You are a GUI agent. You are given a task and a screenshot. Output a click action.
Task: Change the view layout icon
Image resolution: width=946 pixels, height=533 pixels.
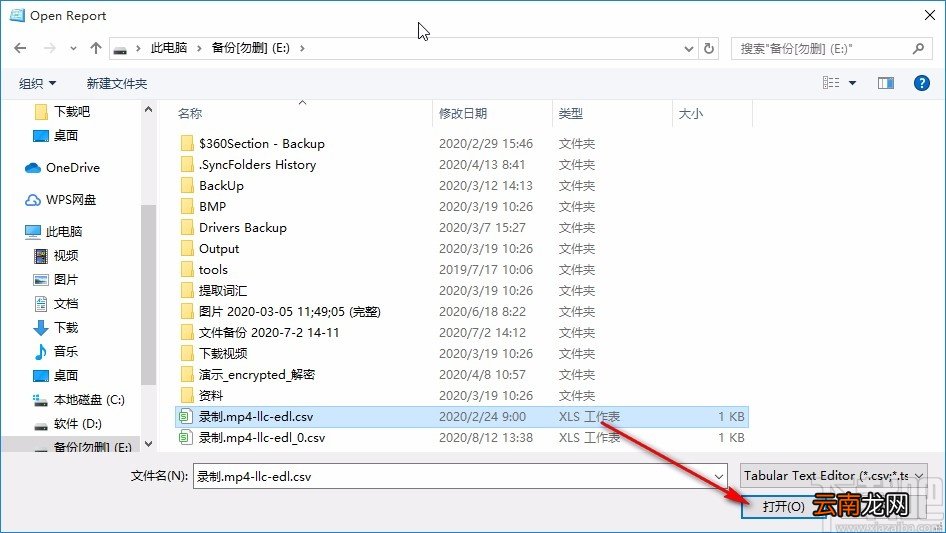pyautogui.click(x=831, y=83)
